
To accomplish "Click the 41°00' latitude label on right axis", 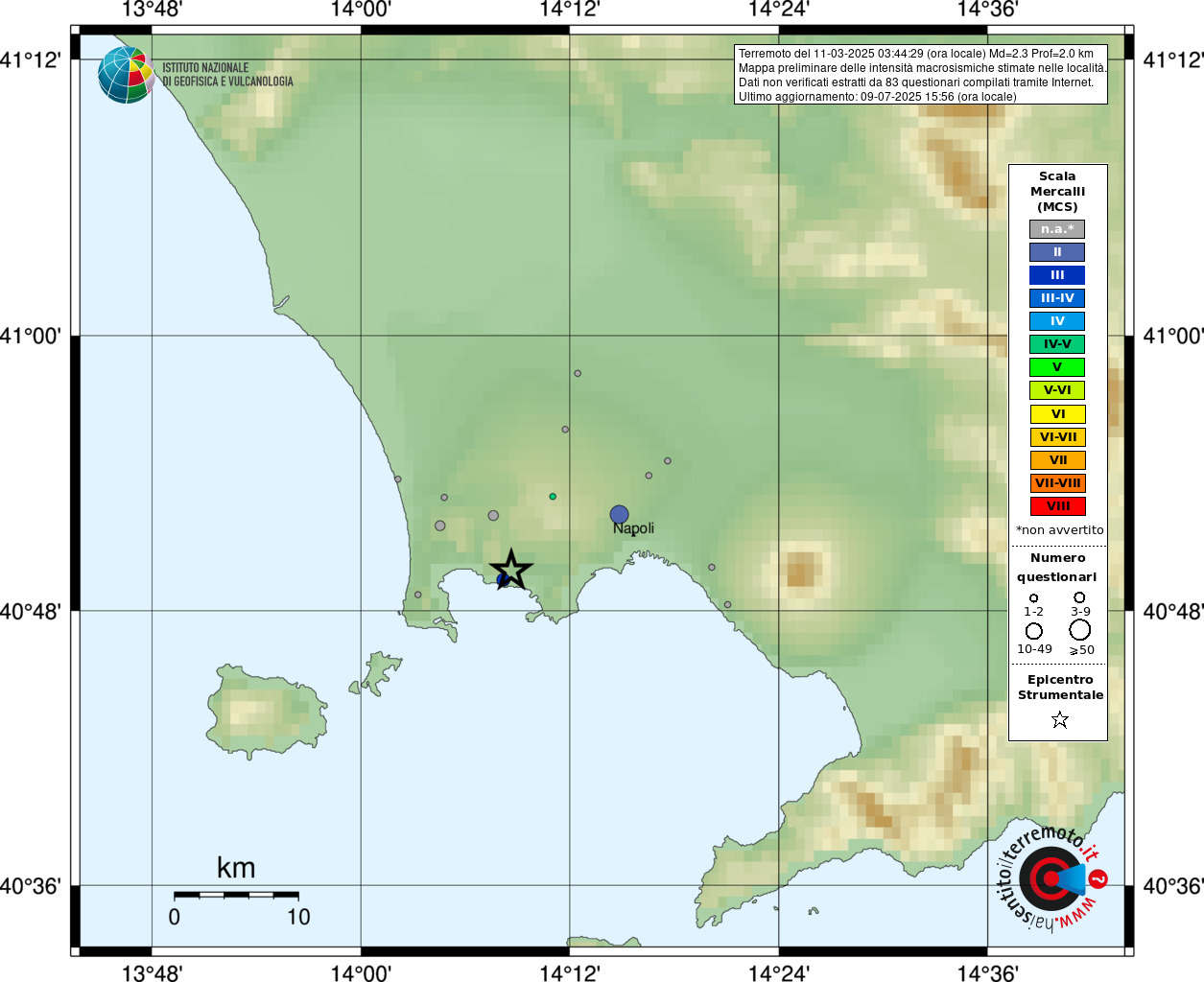I will tap(1172, 336).
